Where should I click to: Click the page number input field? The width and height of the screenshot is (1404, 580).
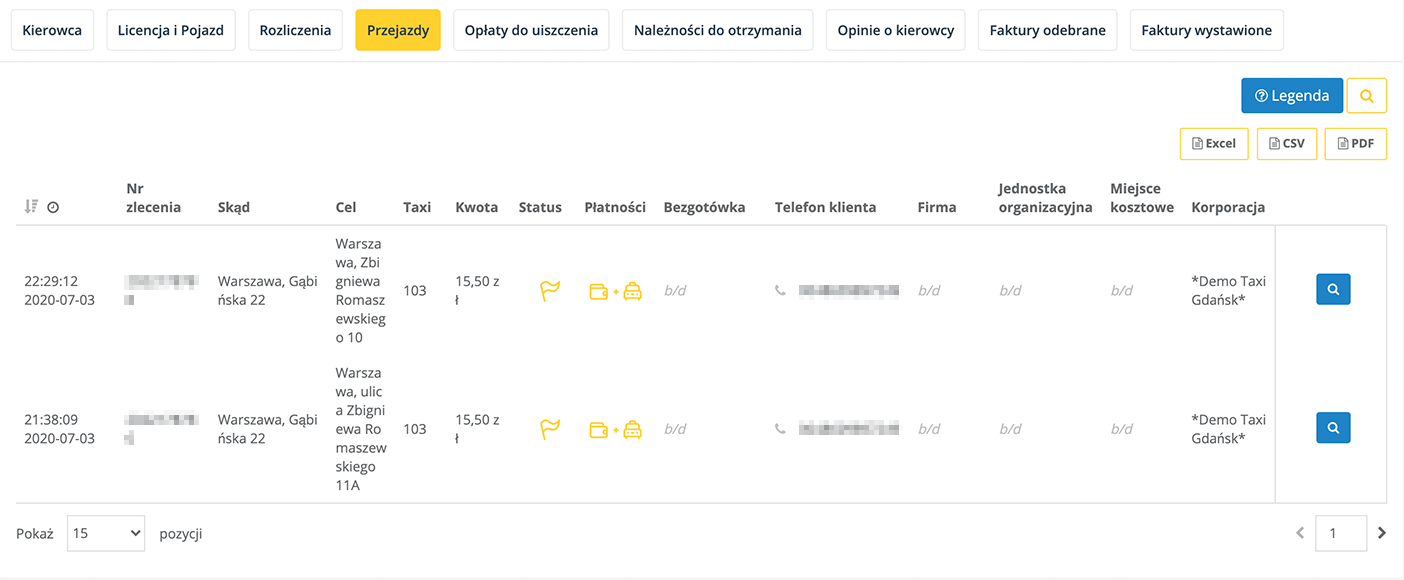click(1341, 533)
